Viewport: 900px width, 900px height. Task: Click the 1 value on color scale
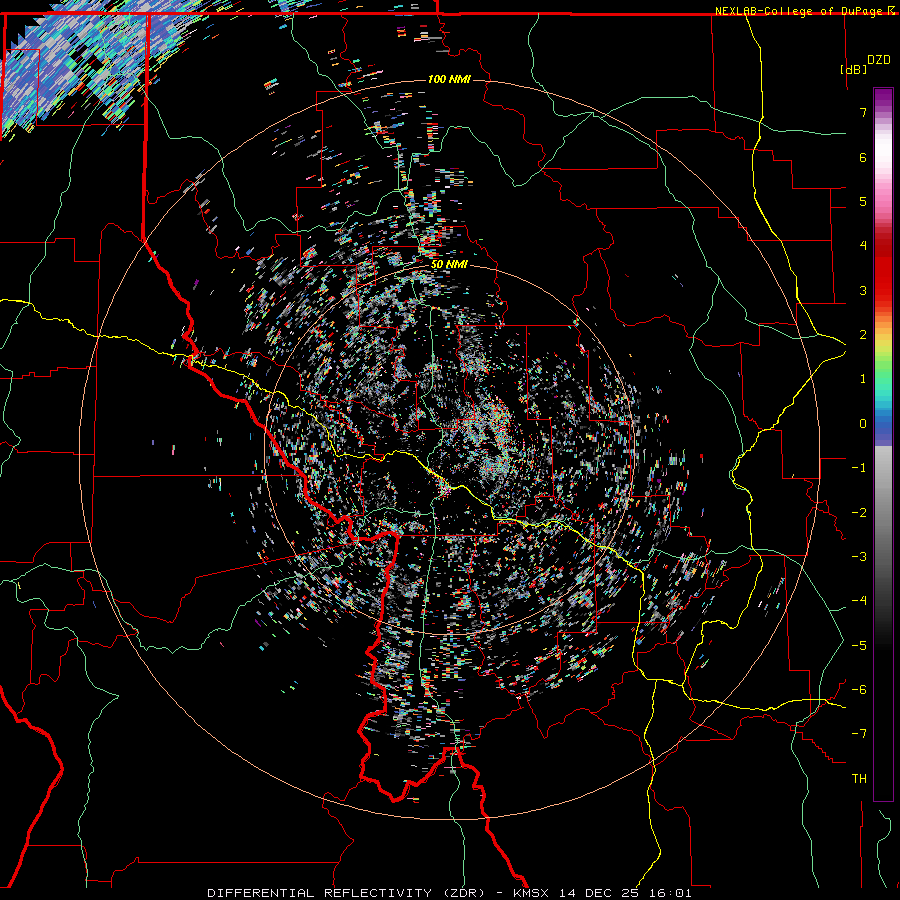863,379
